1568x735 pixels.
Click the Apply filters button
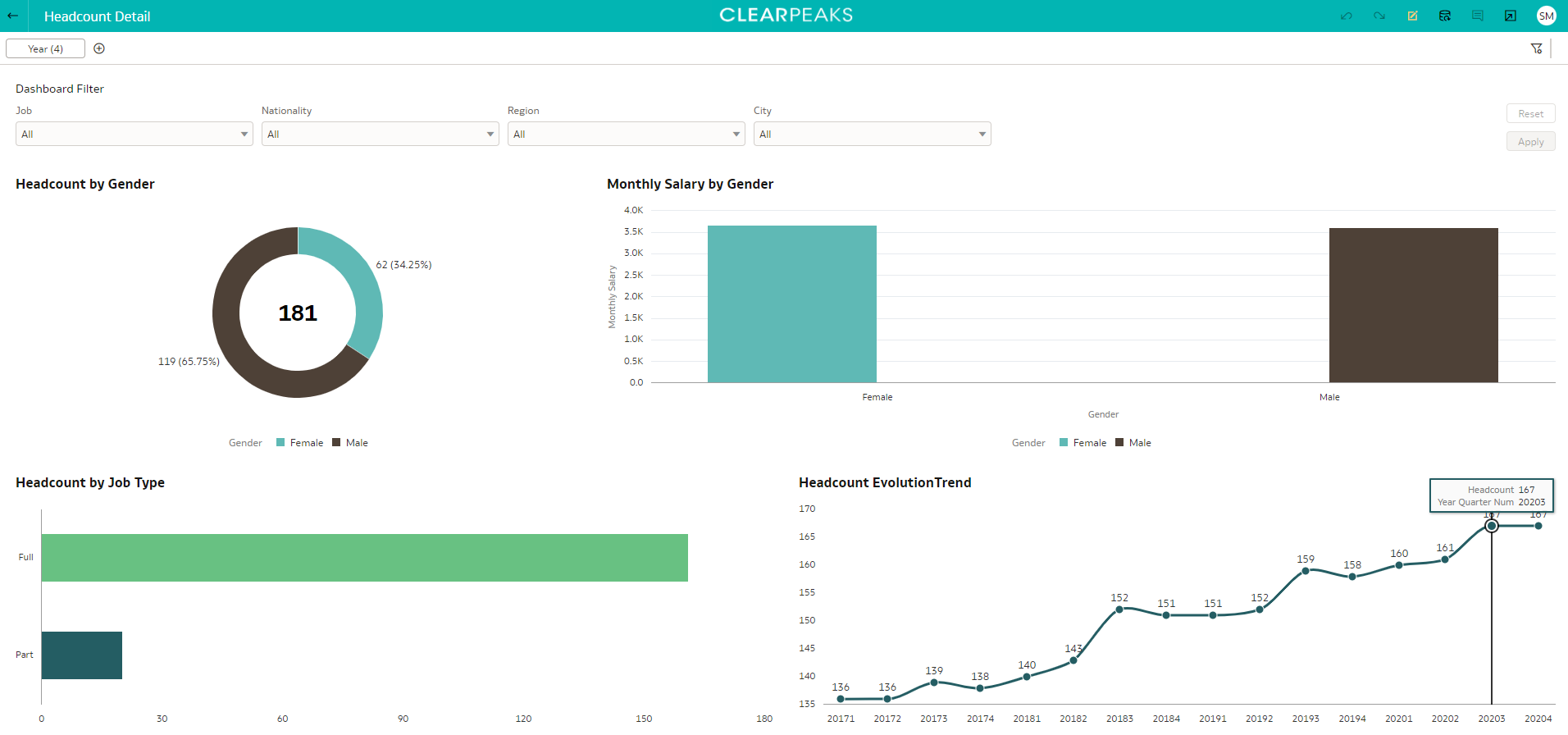(1530, 141)
